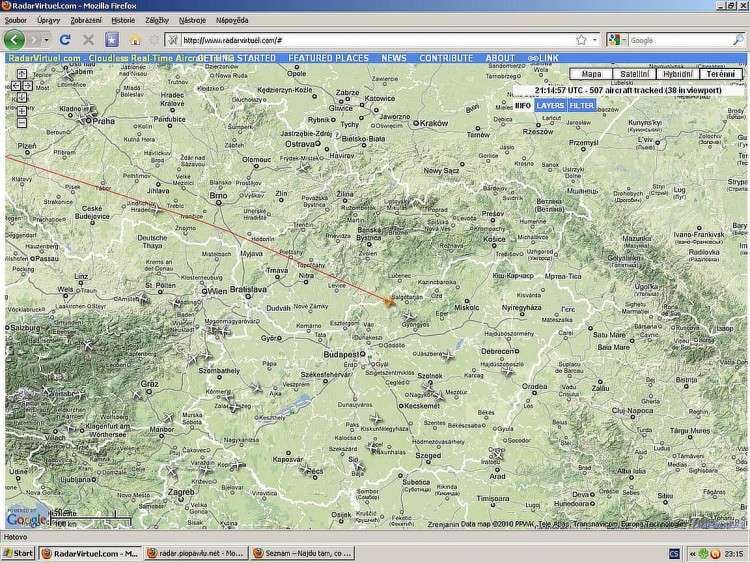Open the ABOUT link
Viewport: 750px width, 563px height.
pyautogui.click(x=500, y=58)
